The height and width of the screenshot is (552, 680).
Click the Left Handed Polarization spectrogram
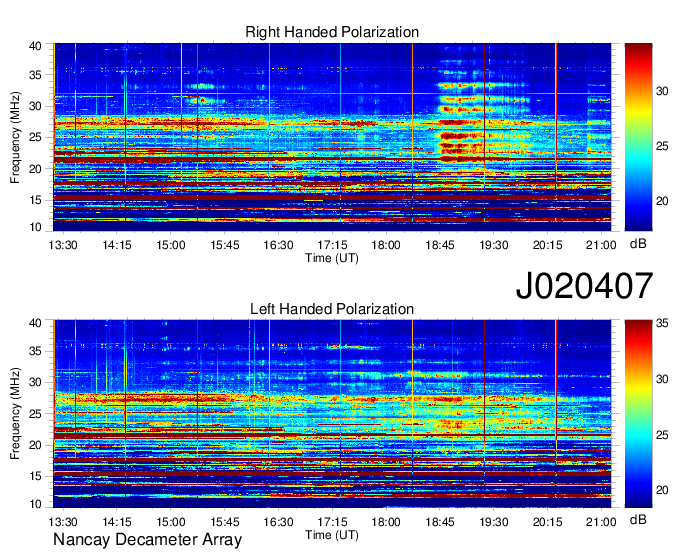(x=332, y=414)
